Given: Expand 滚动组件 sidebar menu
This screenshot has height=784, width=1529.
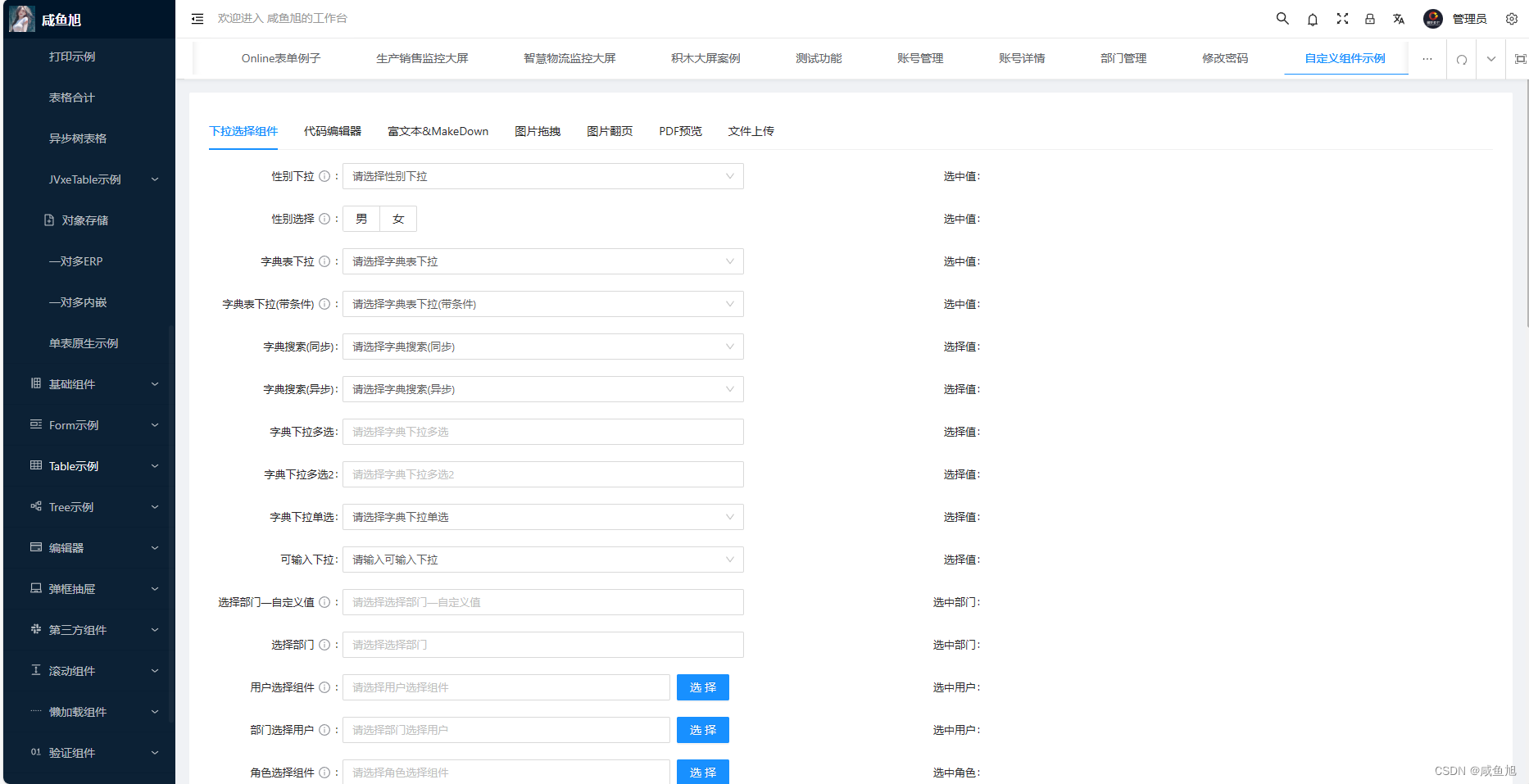Looking at the screenshot, I should (89, 671).
